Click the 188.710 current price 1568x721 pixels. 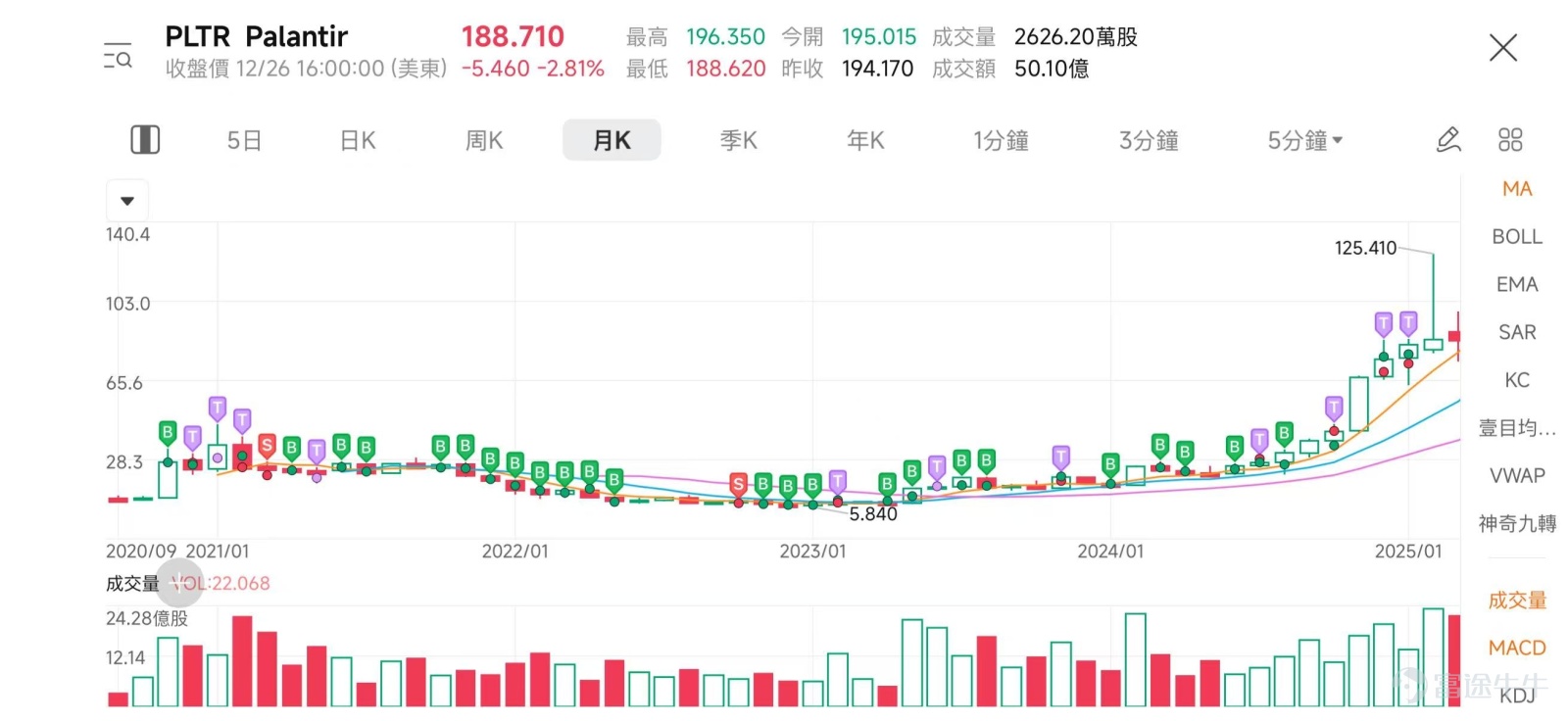(x=513, y=37)
